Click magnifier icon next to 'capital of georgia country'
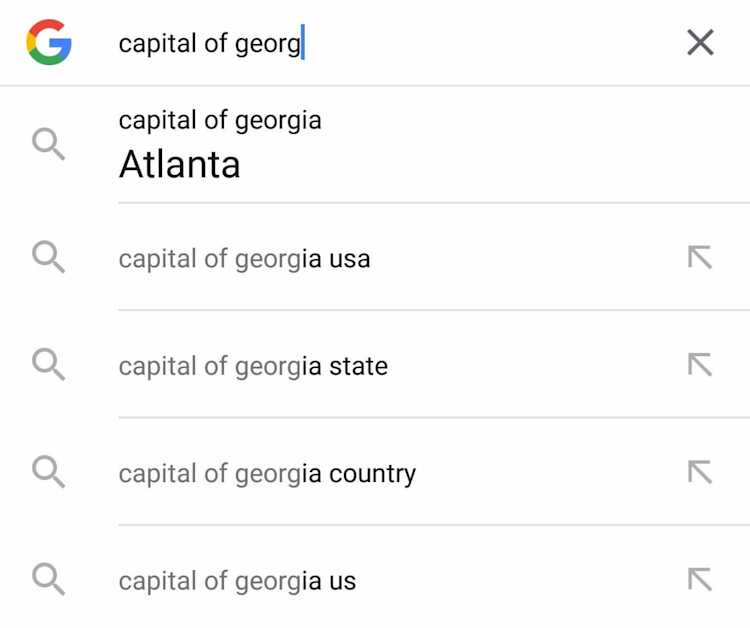 (x=48, y=472)
